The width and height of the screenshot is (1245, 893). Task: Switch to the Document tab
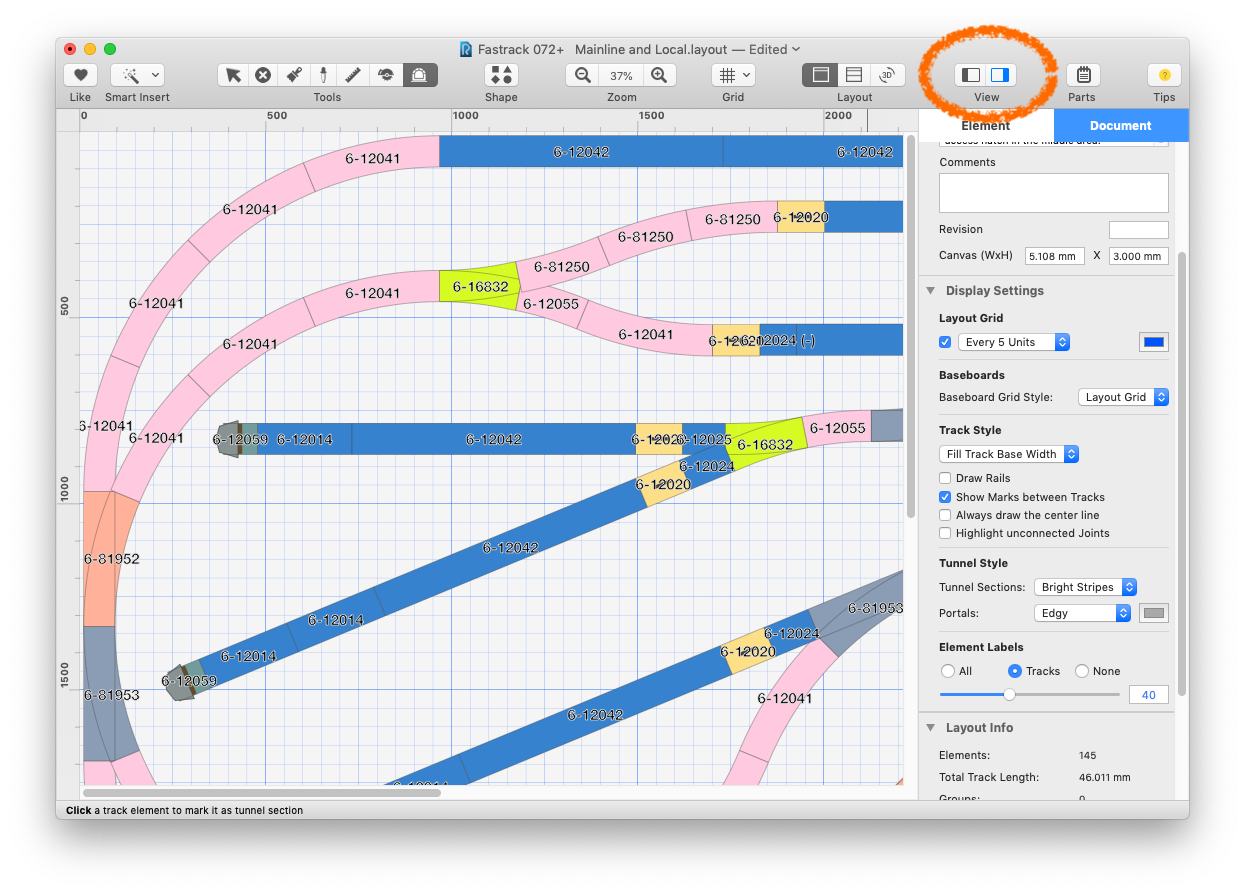pos(1121,126)
